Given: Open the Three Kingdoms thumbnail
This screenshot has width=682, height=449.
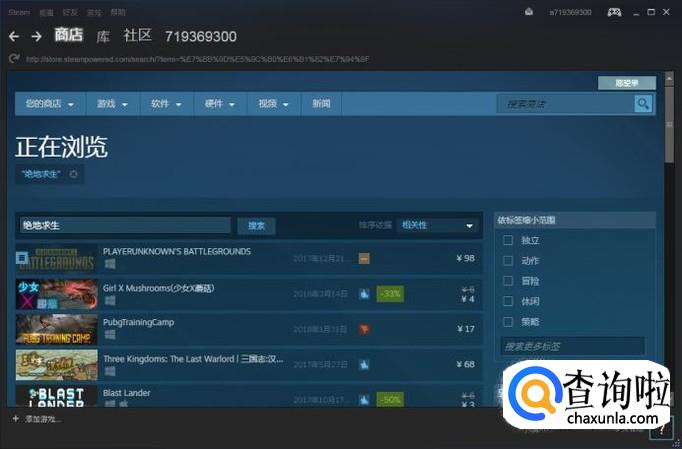Looking at the screenshot, I should [x=57, y=365].
